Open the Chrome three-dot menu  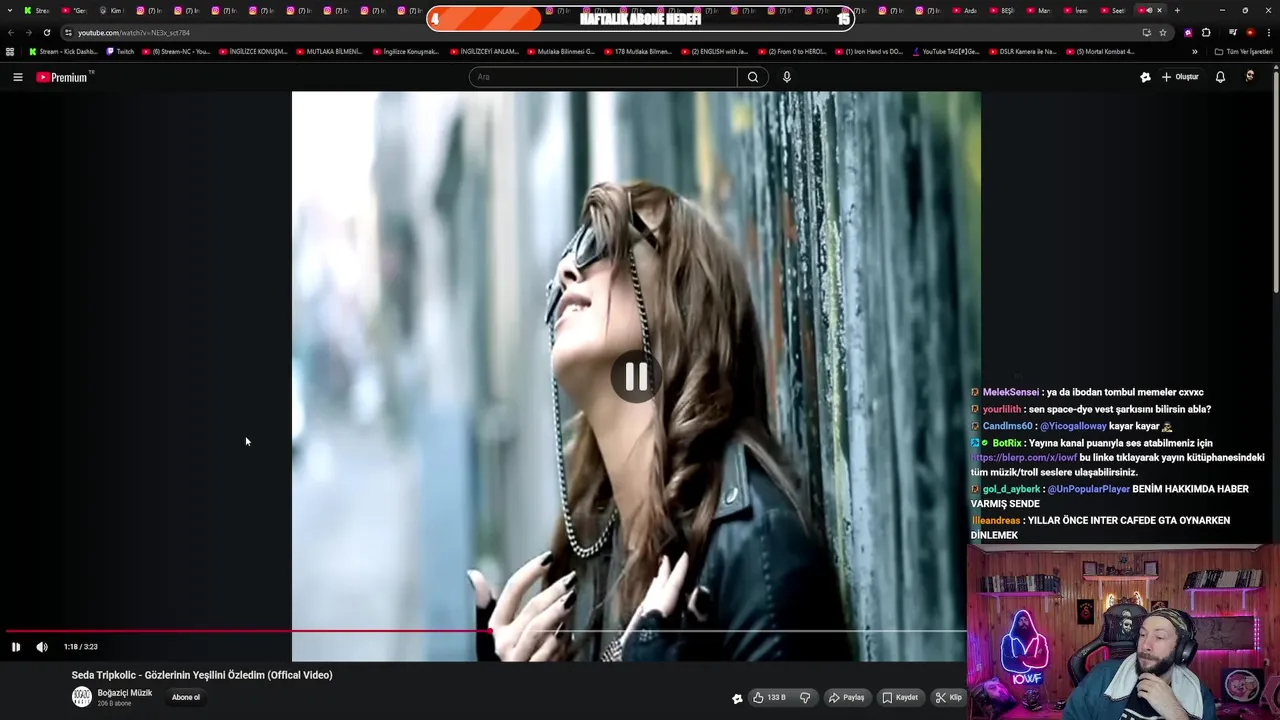click(1268, 32)
